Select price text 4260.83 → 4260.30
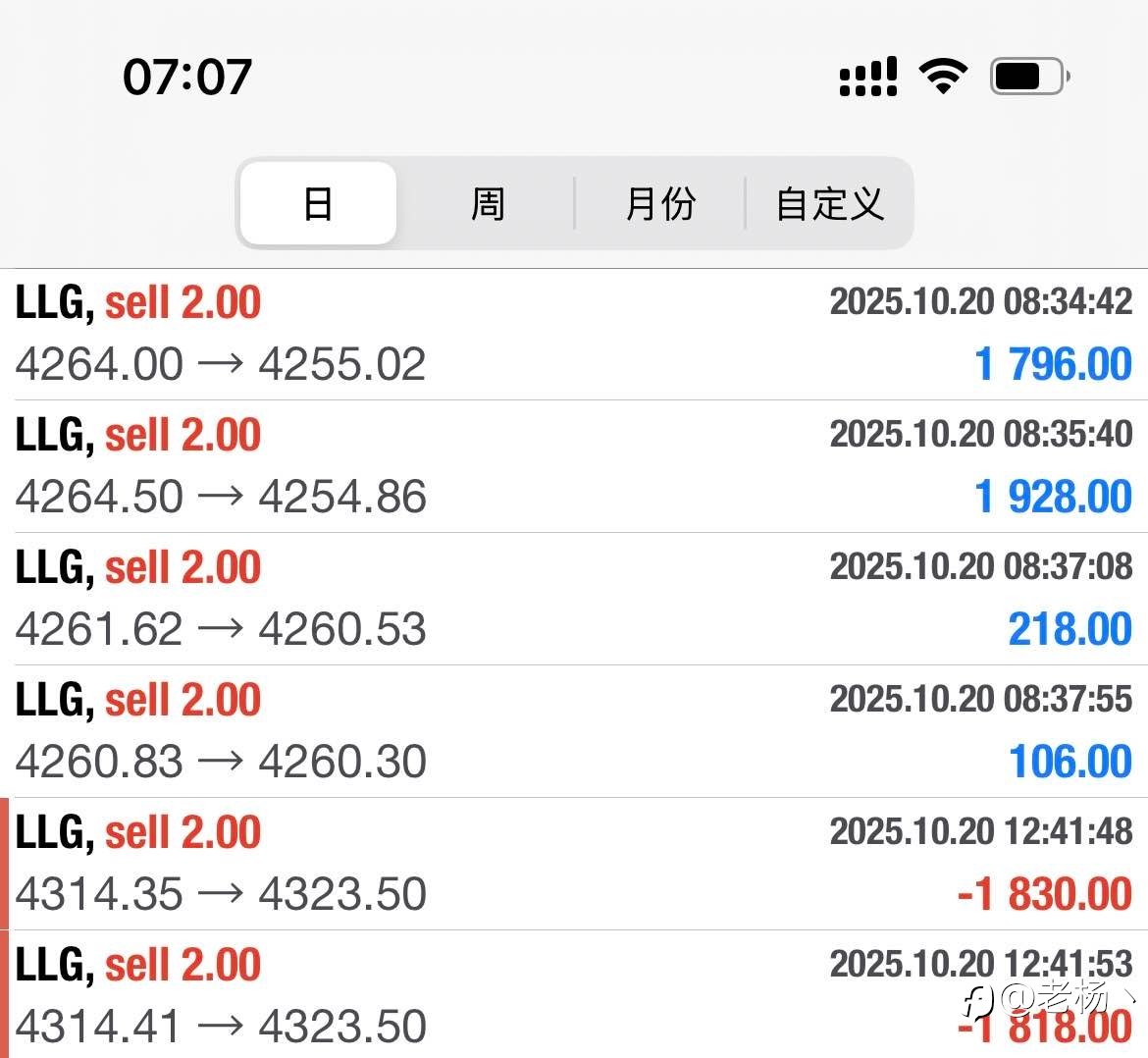1148x1058 pixels. pyautogui.click(x=221, y=762)
